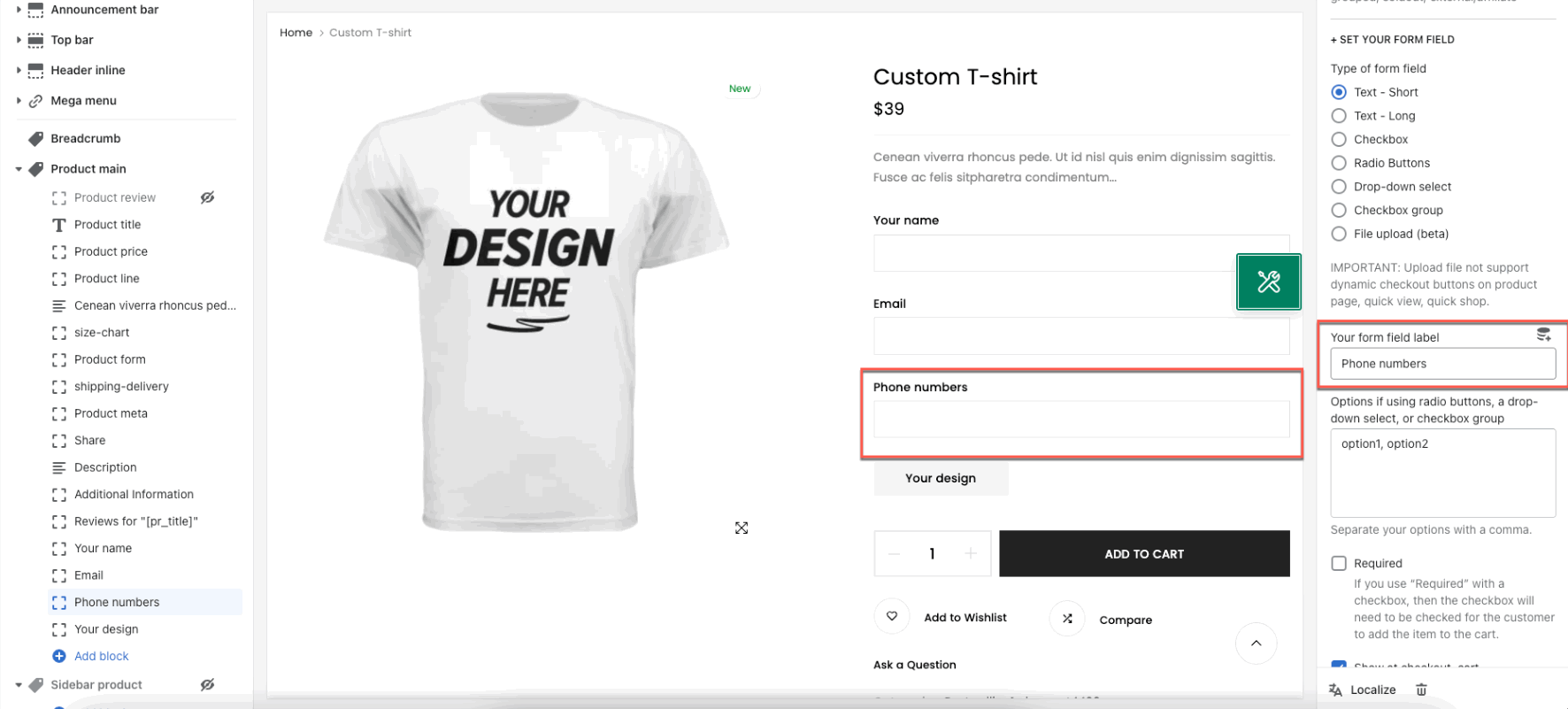This screenshot has width=1568, height=709.
Task: Expand the Mega menu section
Action: tap(19, 101)
